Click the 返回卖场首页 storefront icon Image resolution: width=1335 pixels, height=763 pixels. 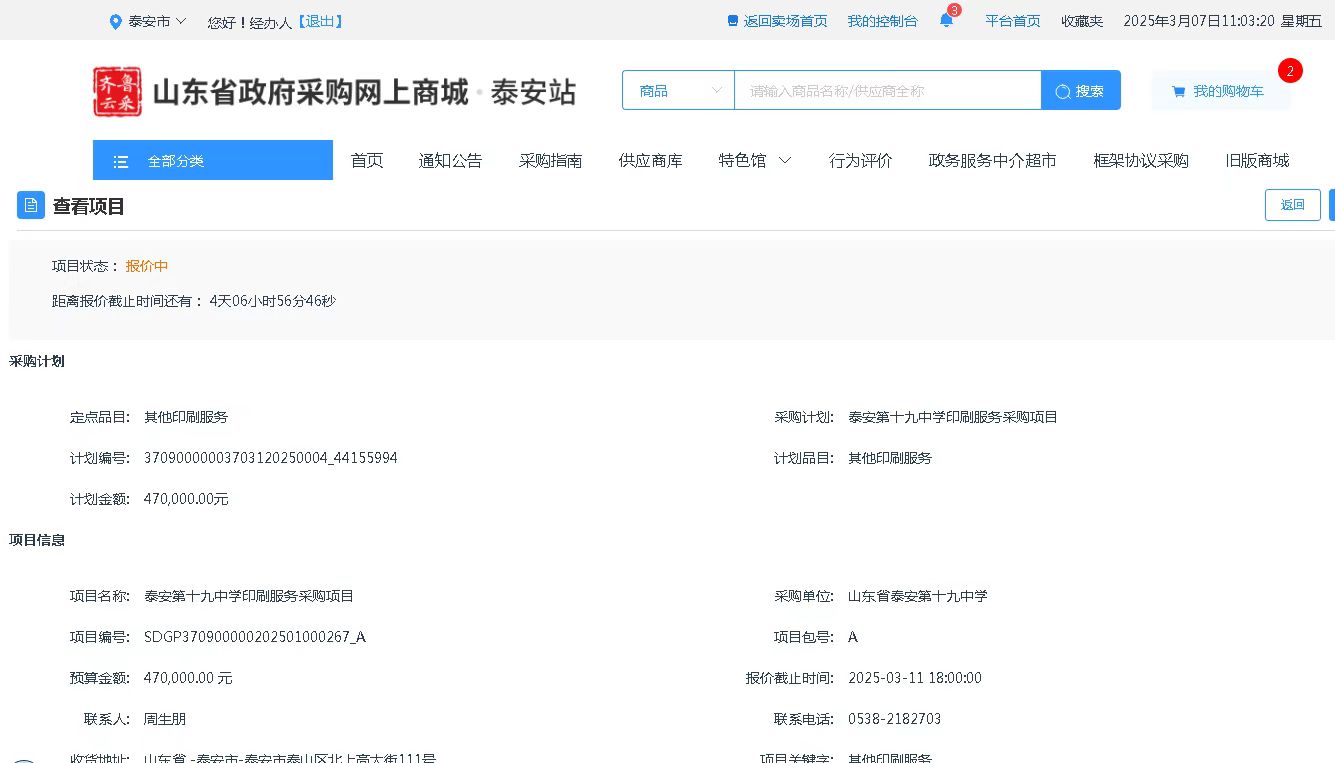click(x=733, y=21)
